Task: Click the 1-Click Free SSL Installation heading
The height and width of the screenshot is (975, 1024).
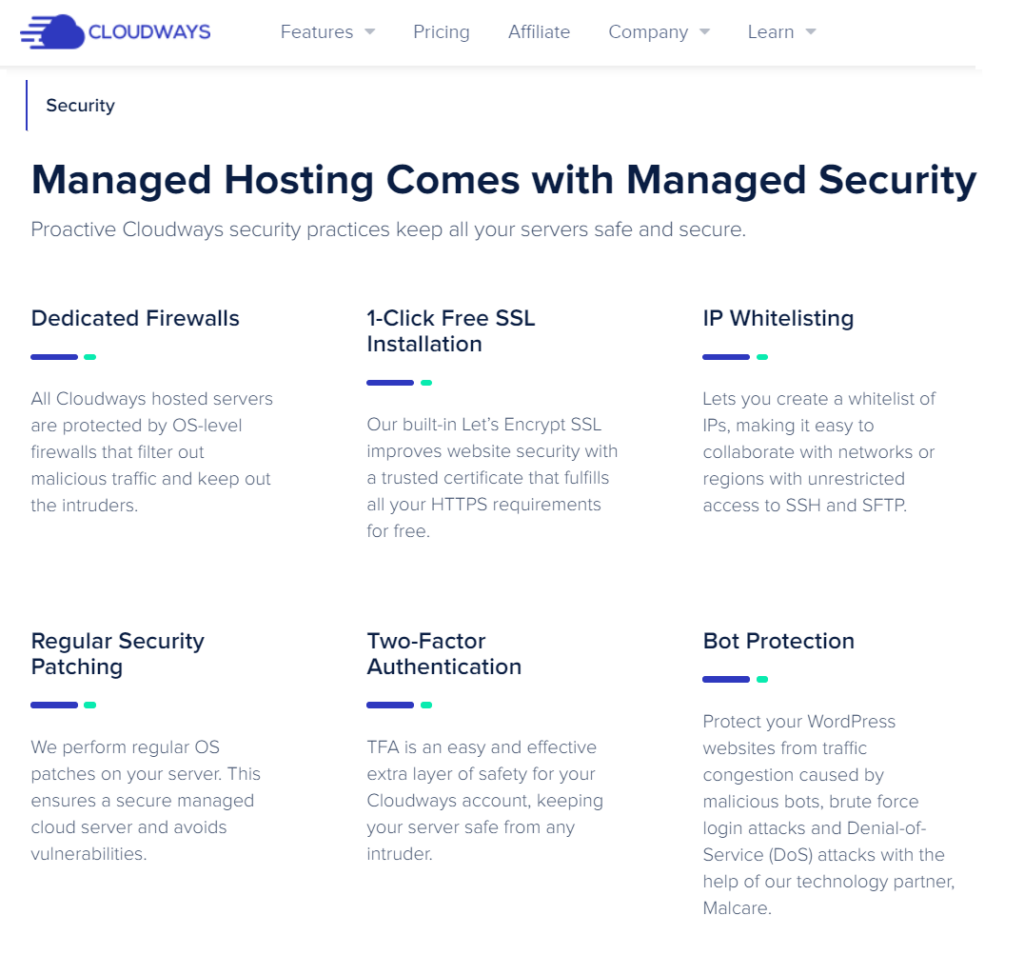Action: pos(451,331)
